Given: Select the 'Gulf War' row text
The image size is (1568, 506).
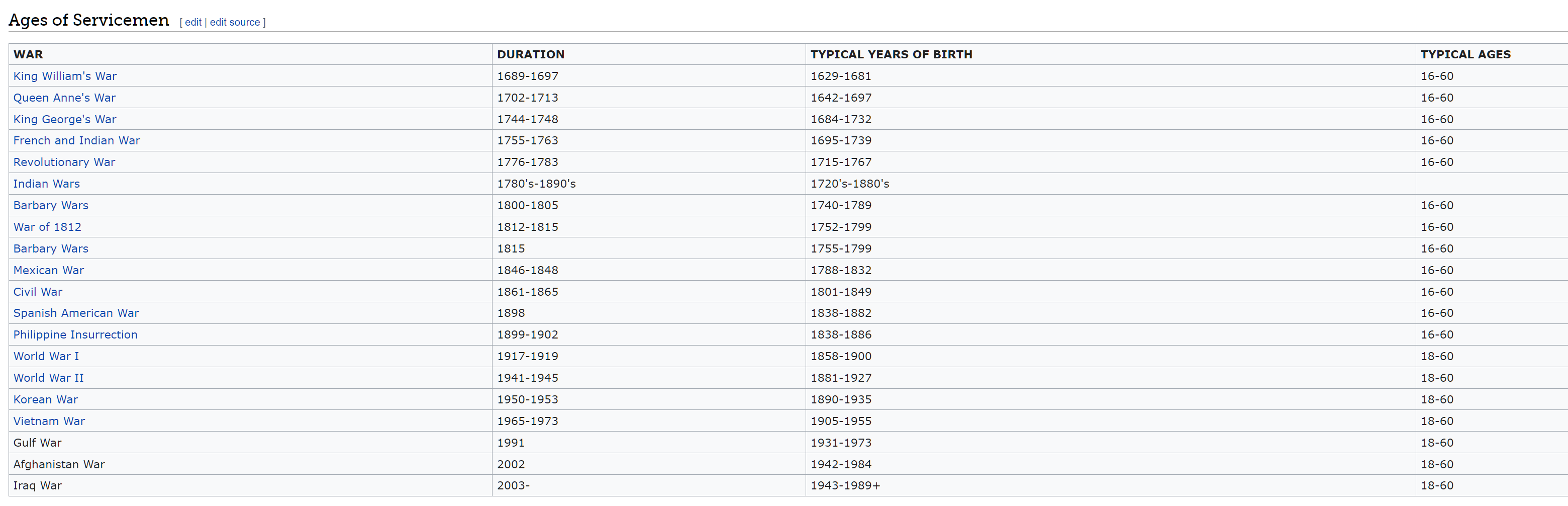Looking at the screenshot, I should (x=37, y=443).
